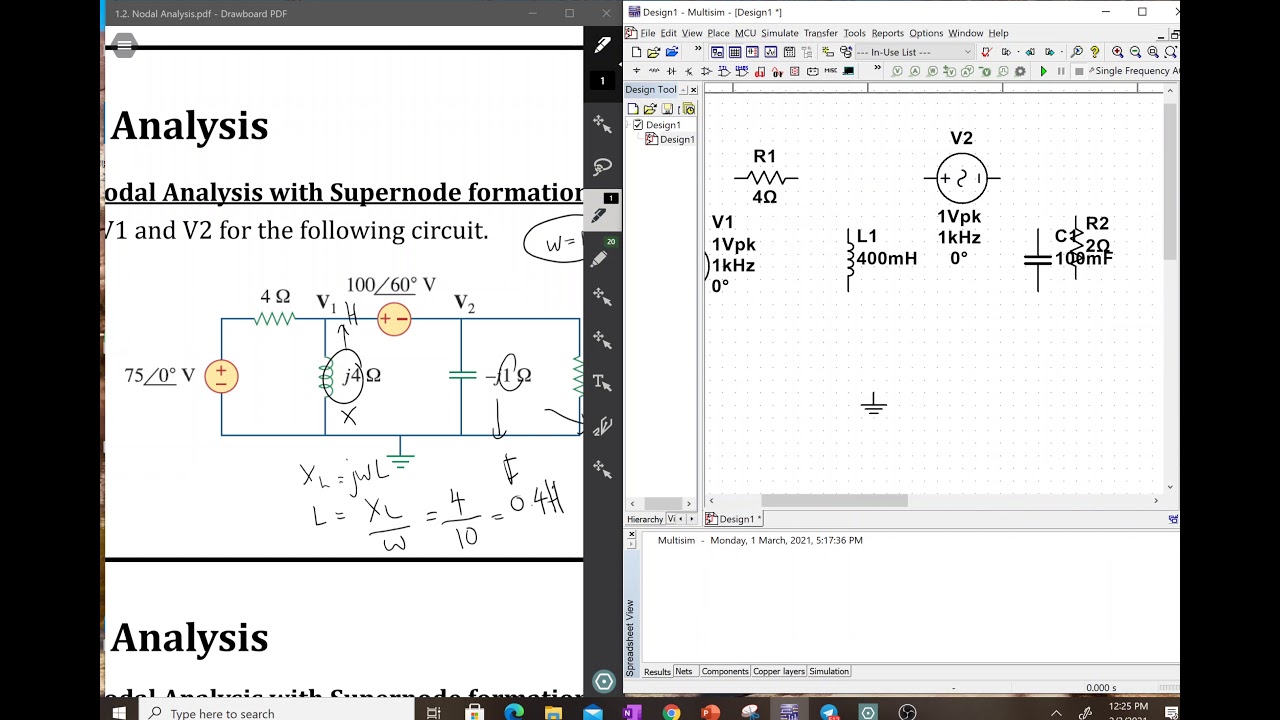Switch to Copper layers tab
The width and height of the screenshot is (1280, 720).
779,671
